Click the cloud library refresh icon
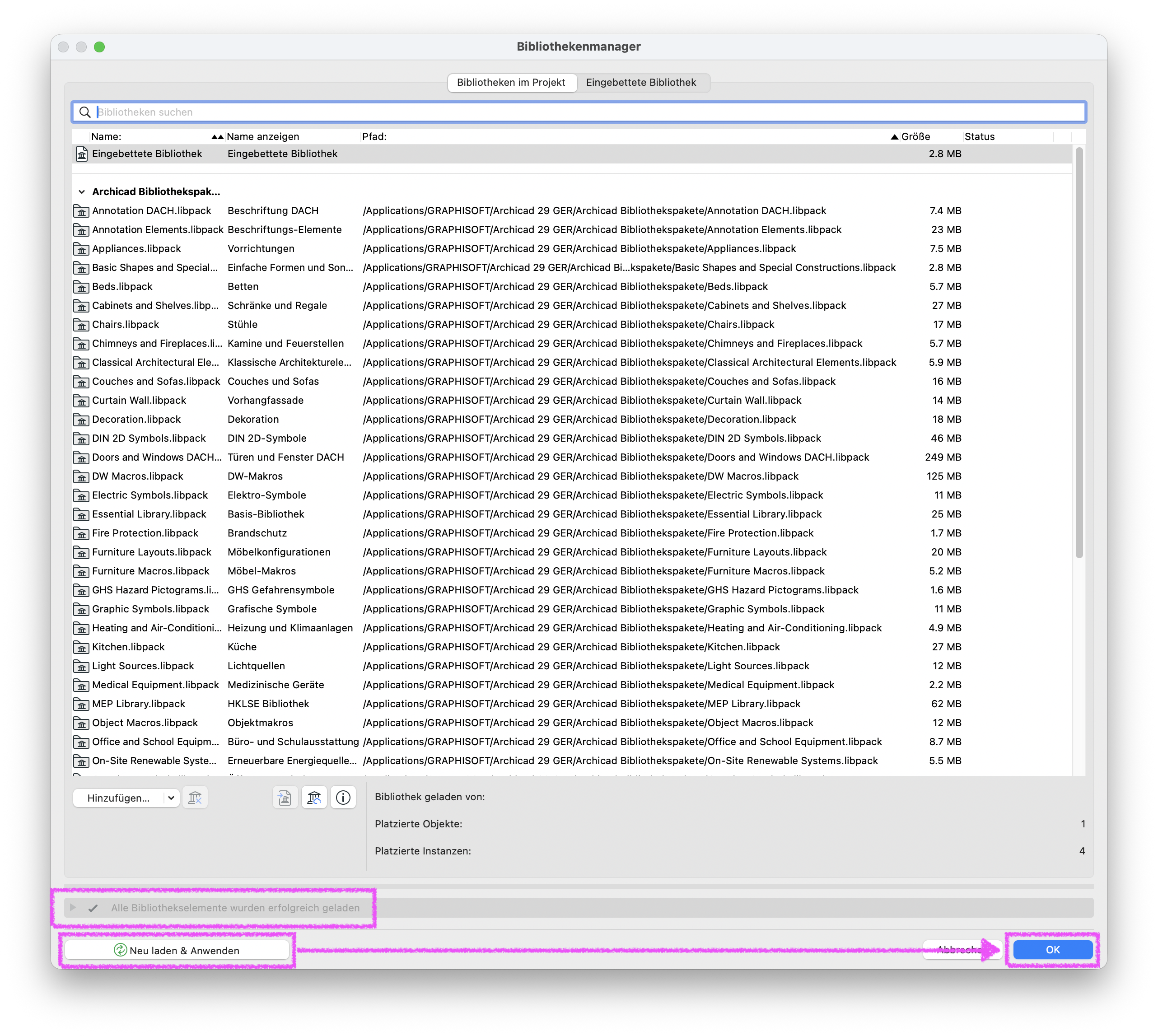 pos(314,798)
